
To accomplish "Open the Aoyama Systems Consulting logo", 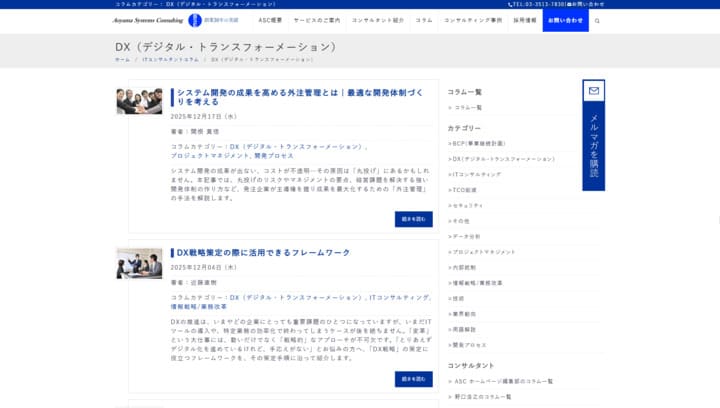I will coord(148,21).
